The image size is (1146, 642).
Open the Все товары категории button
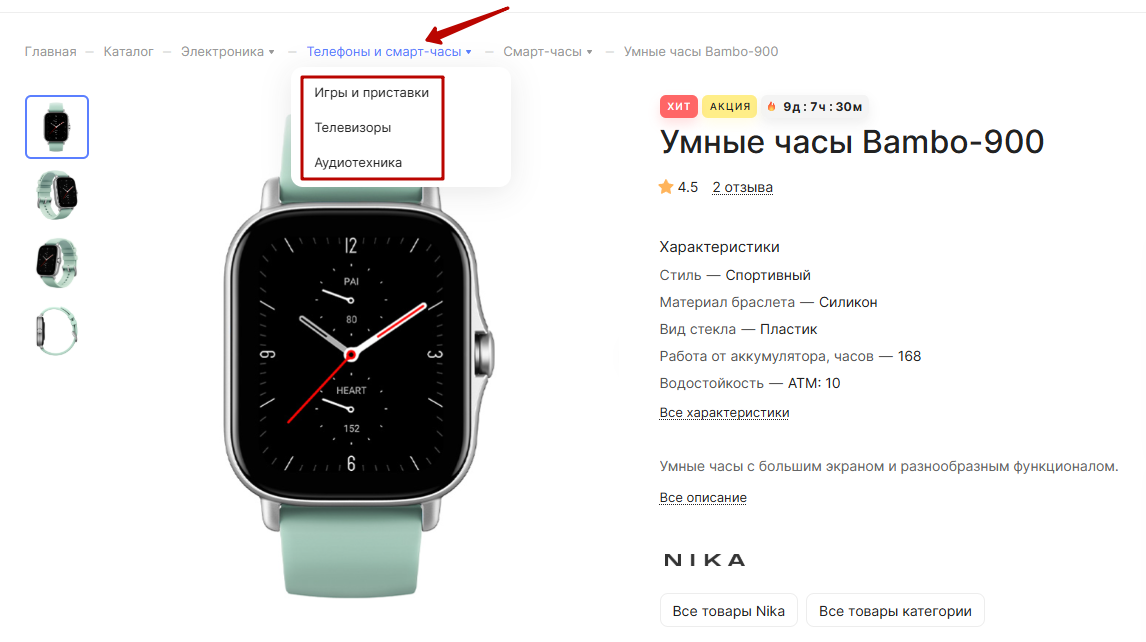click(895, 611)
